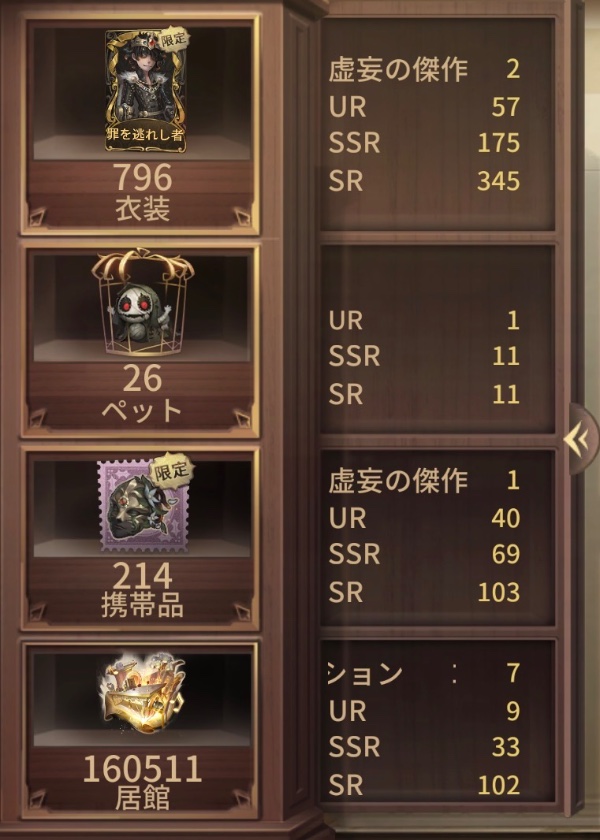The height and width of the screenshot is (840, 600).
Task: Open the 居館 category showing 160511
Action: click(141, 729)
